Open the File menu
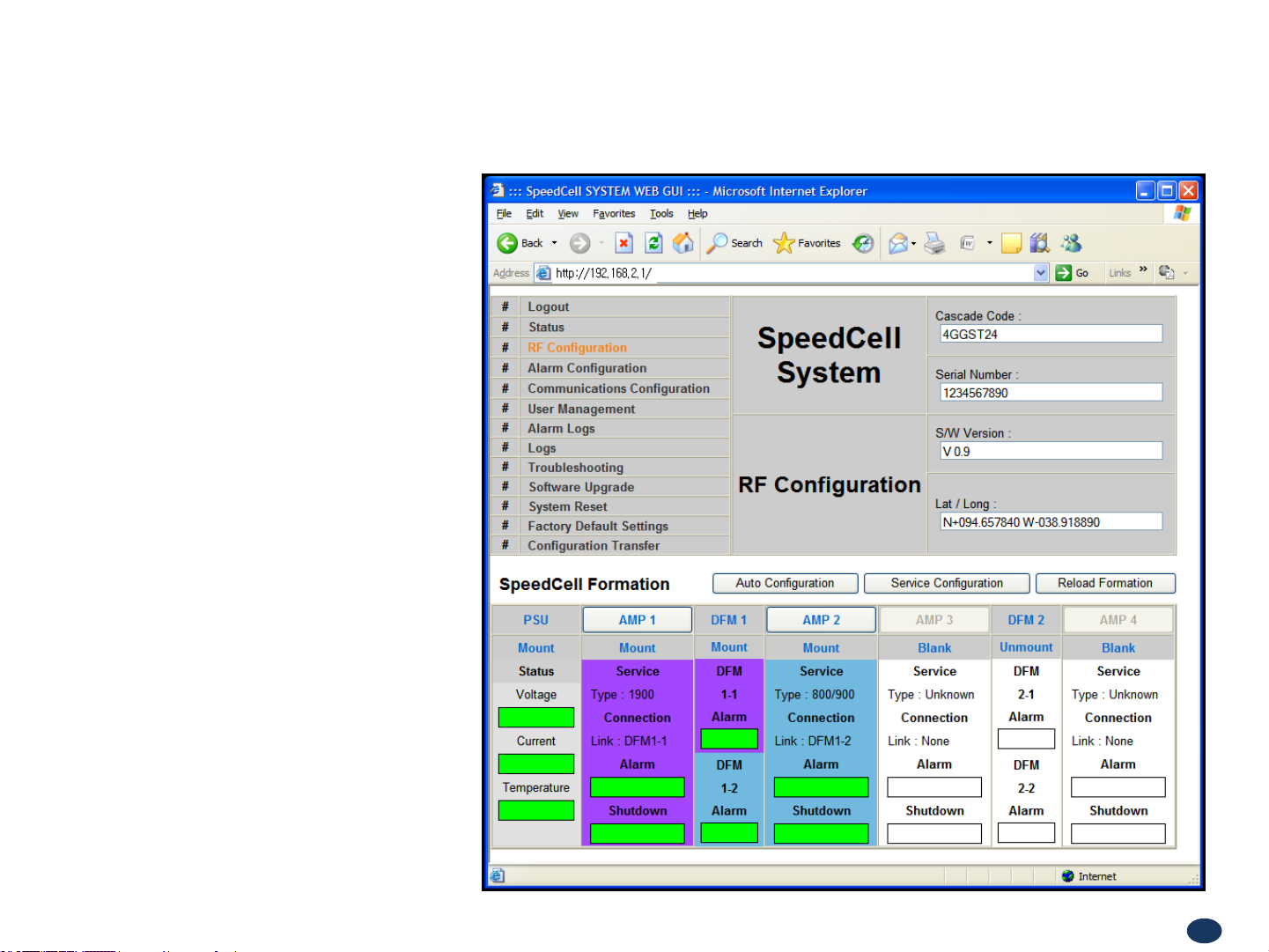This screenshot has width=1269, height=952. pos(504,213)
